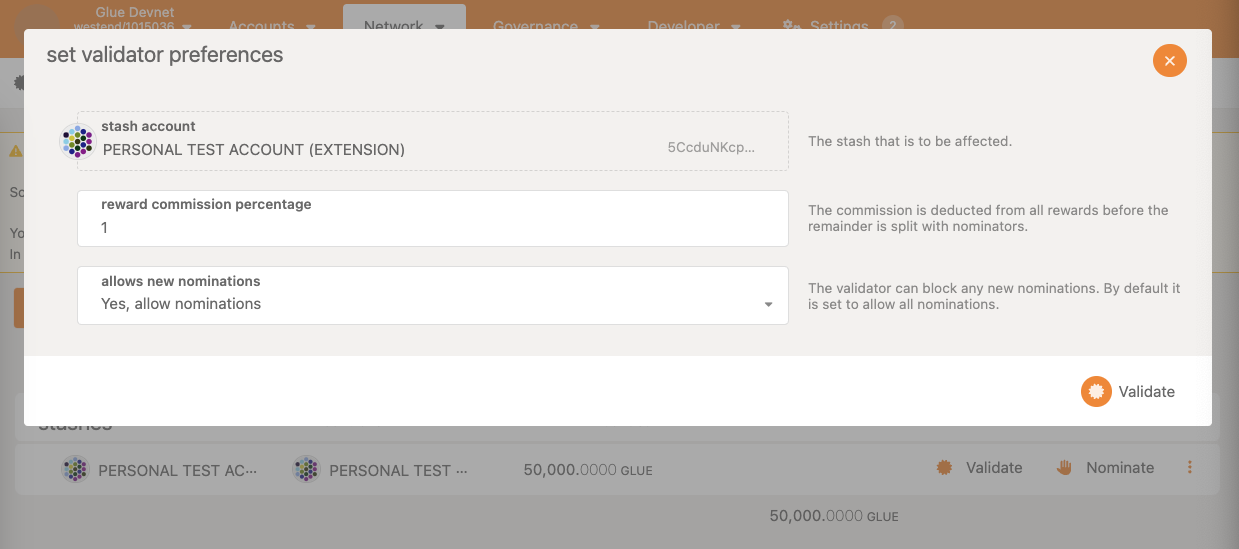1239x549 pixels.
Task: Close the set validator preferences dialog
Action: pos(1169,60)
